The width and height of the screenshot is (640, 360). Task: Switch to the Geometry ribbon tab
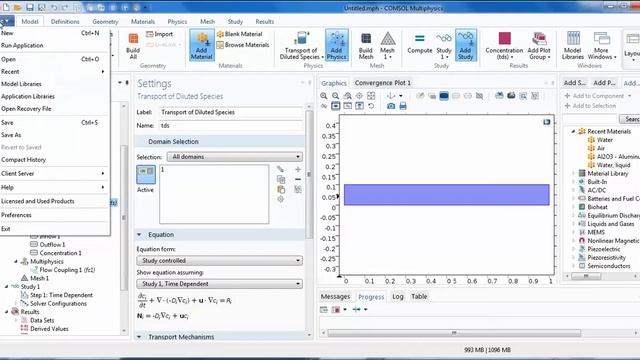pyautogui.click(x=105, y=22)
